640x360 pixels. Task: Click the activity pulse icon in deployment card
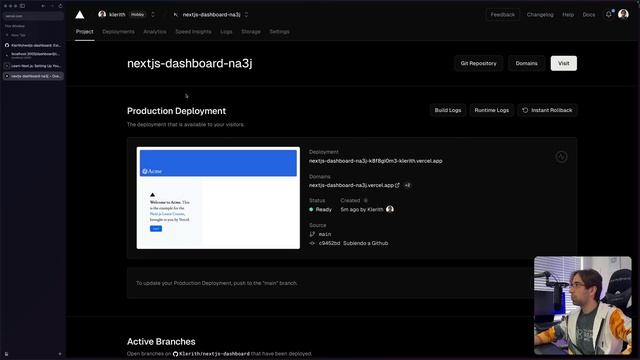[561, 157]
